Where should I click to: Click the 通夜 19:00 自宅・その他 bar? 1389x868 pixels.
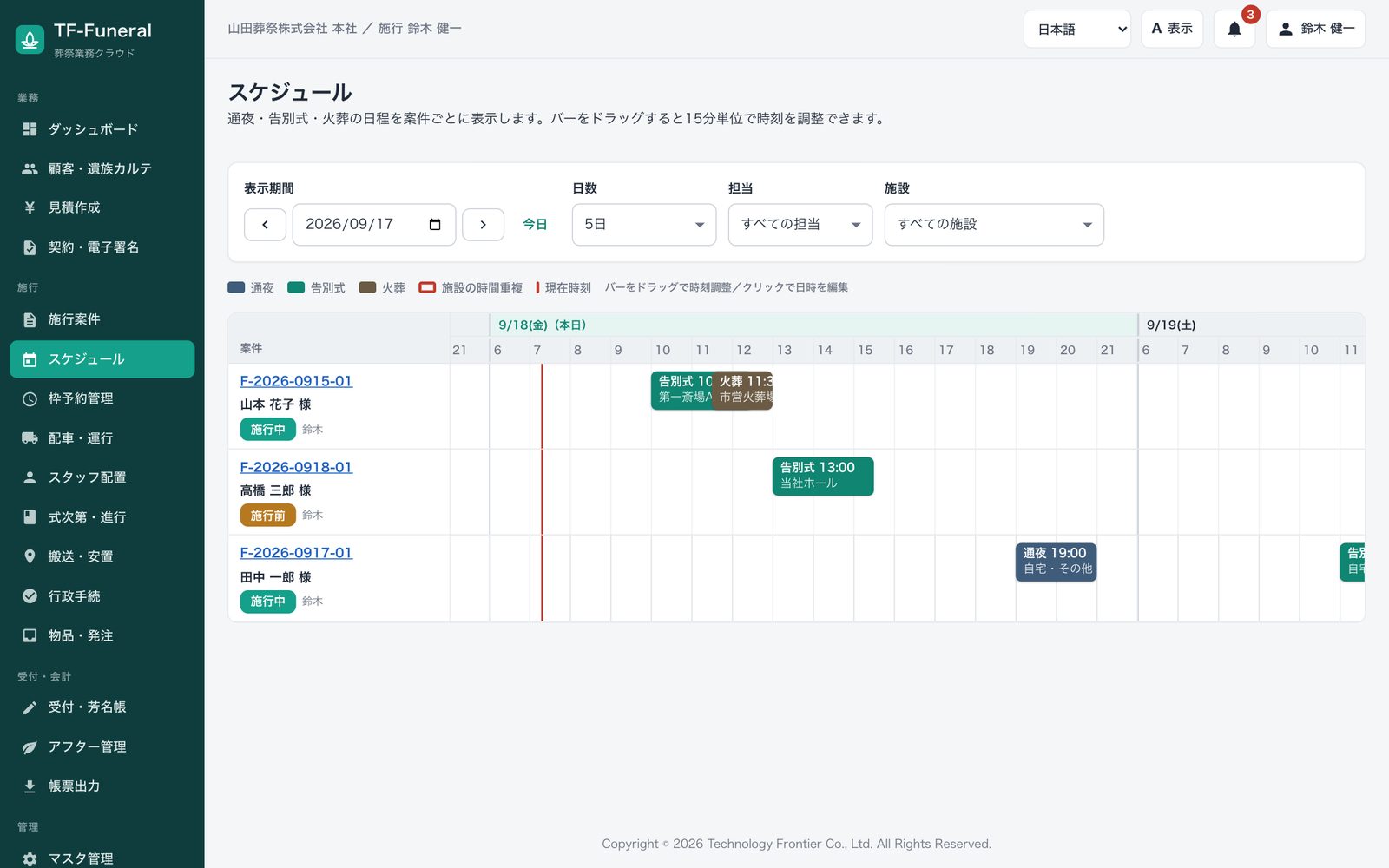(x=1056, y=562)
